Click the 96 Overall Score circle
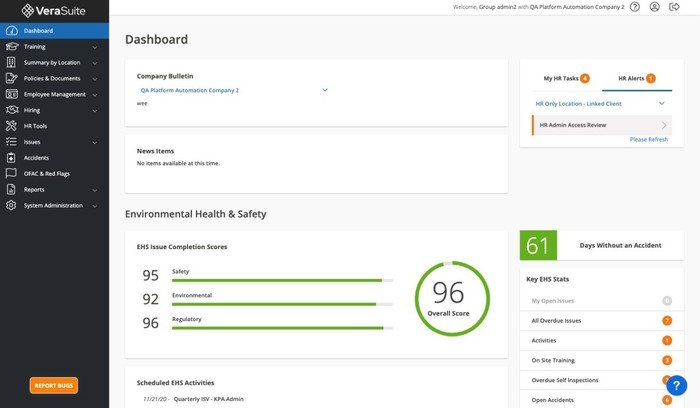The image size is (700, 408). tap(452, 299)
